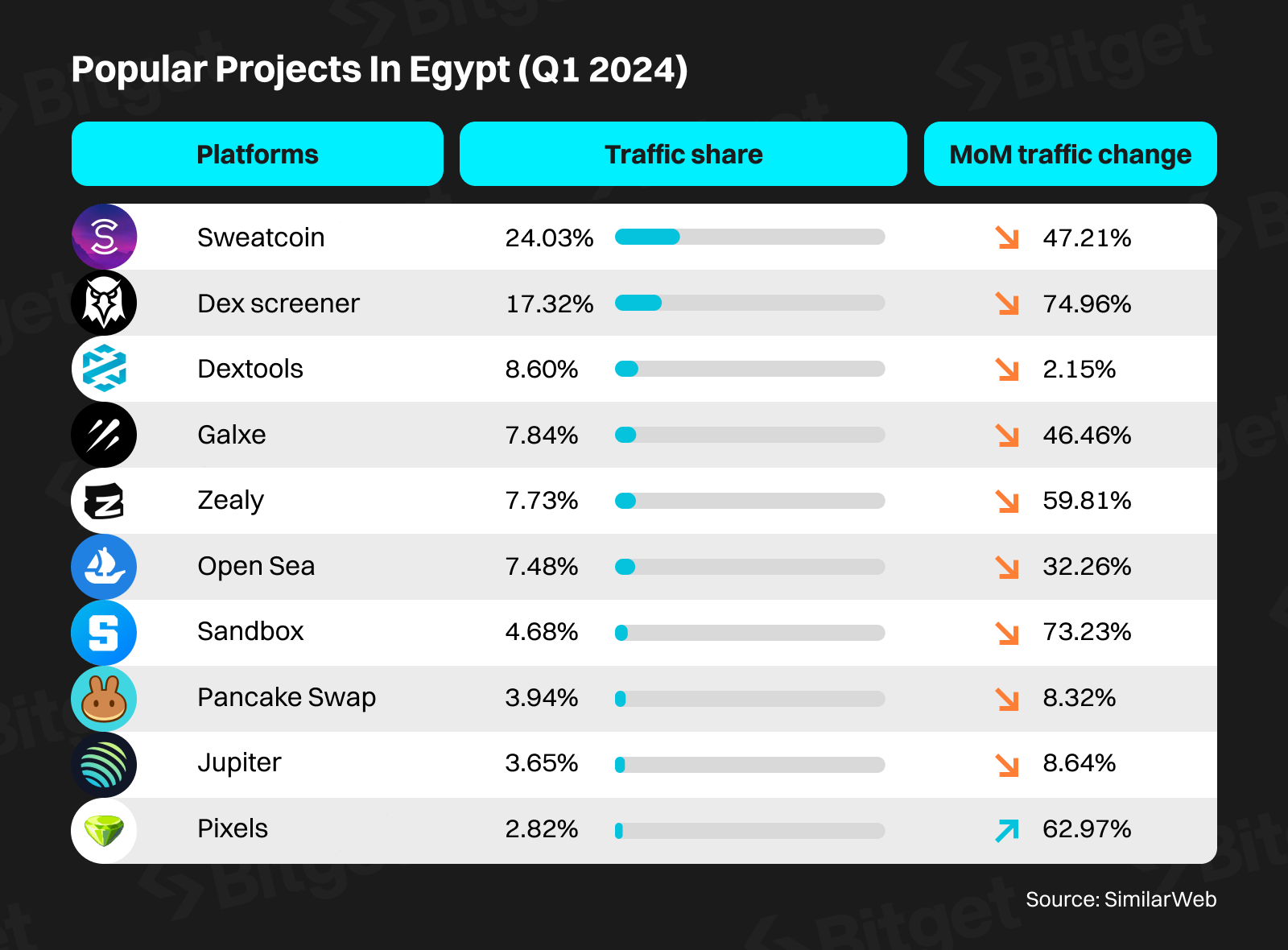Click the Sweatcoin downward trend arrow
Viewport: 1288px width, 950px height.
(1007, 237)
